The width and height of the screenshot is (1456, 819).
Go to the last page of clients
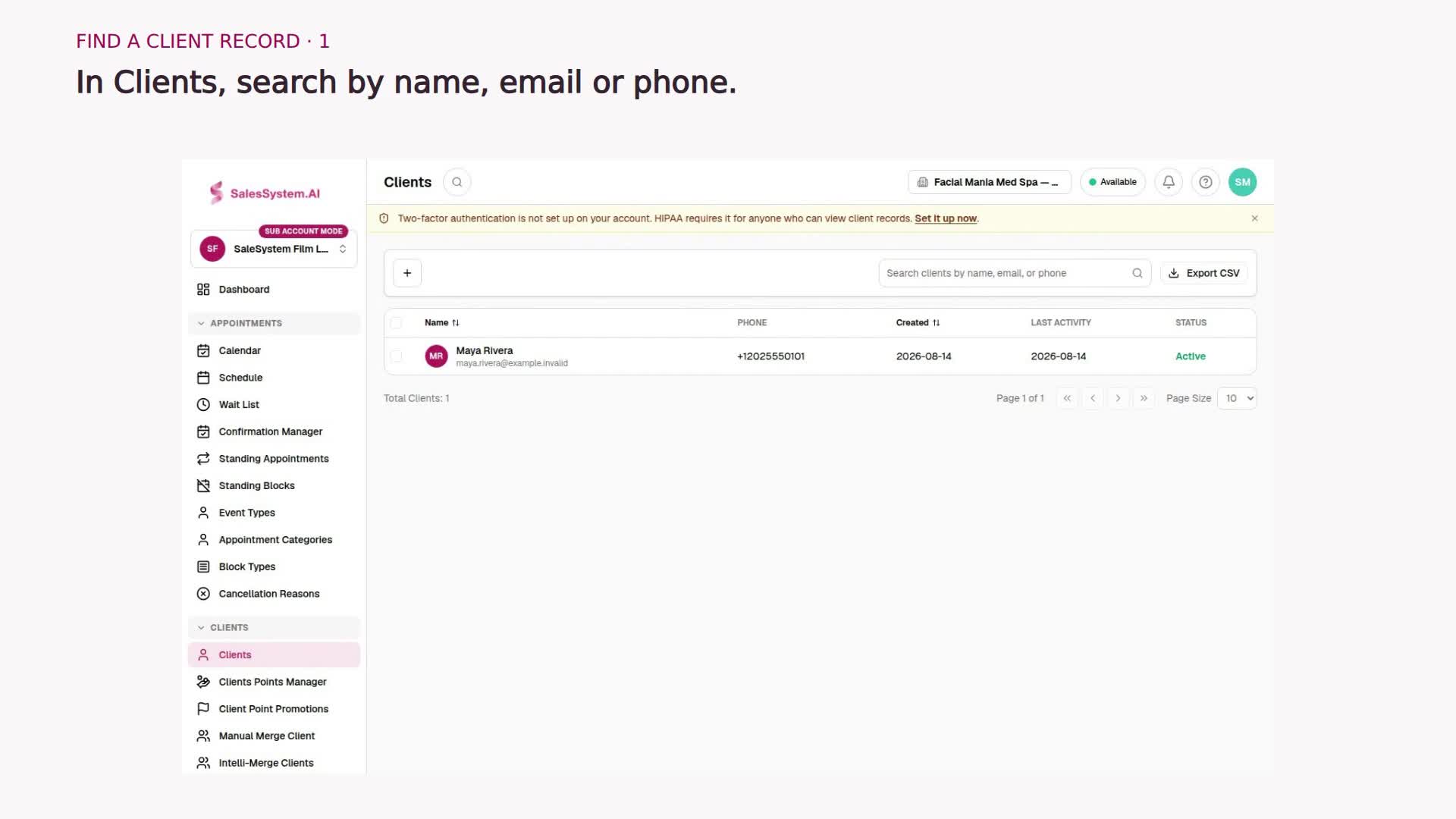tap(1144, 398)
